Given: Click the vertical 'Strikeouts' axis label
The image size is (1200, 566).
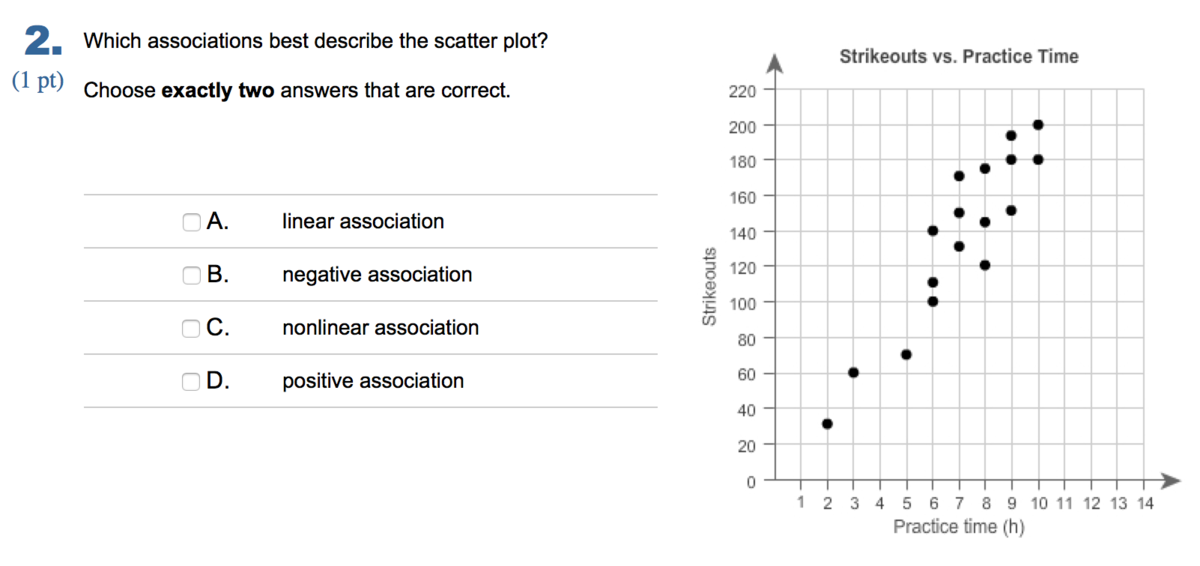Looking at the screenshot, I should click(709, 286).
